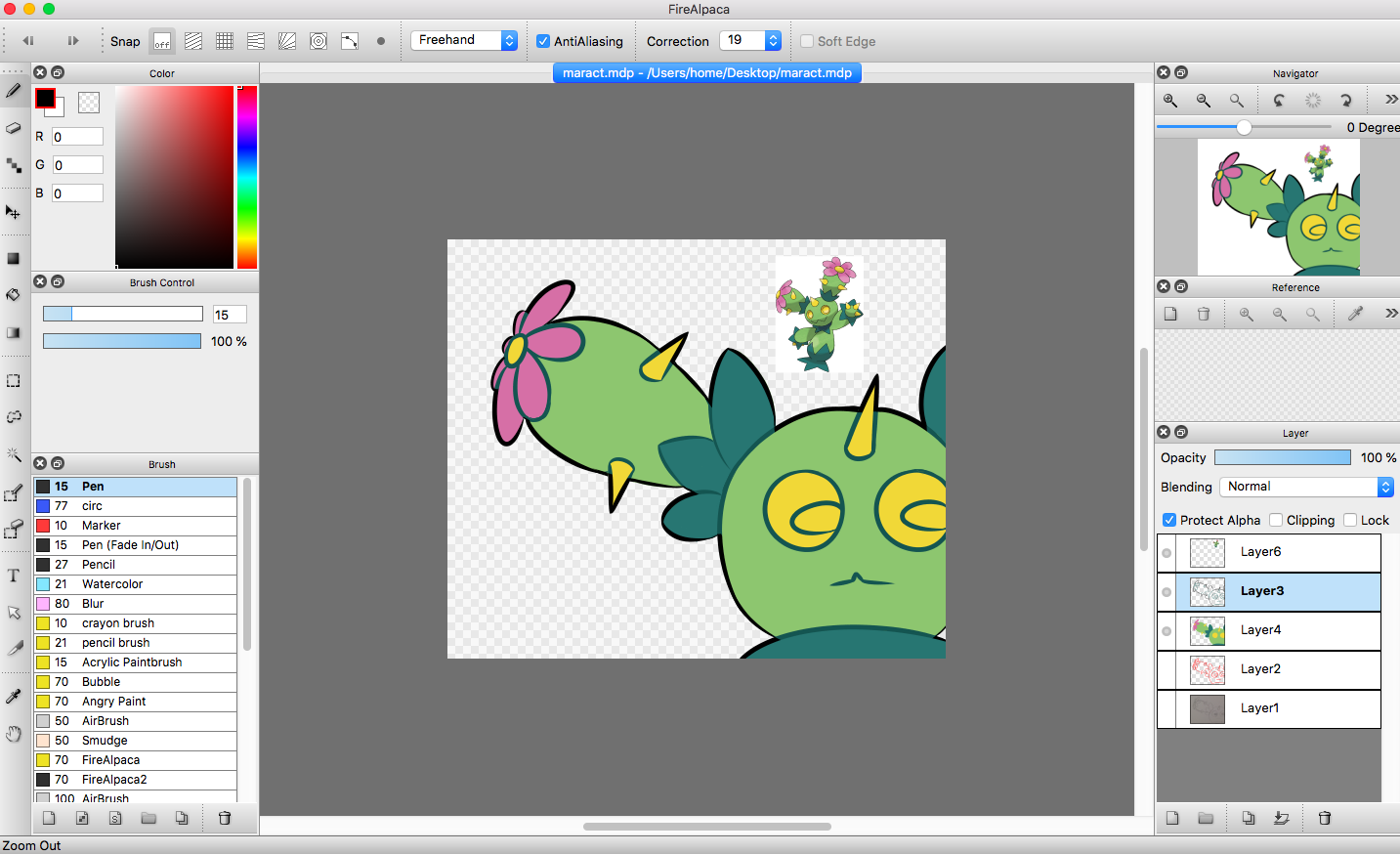Select the Marker brush

pyautogui.click(x=136, y=526)
